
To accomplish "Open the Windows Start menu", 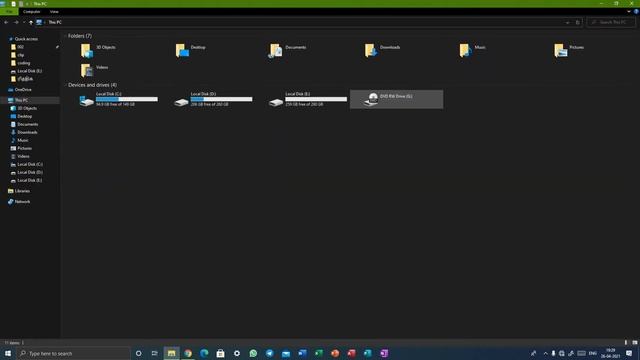I will coord(8,353).
